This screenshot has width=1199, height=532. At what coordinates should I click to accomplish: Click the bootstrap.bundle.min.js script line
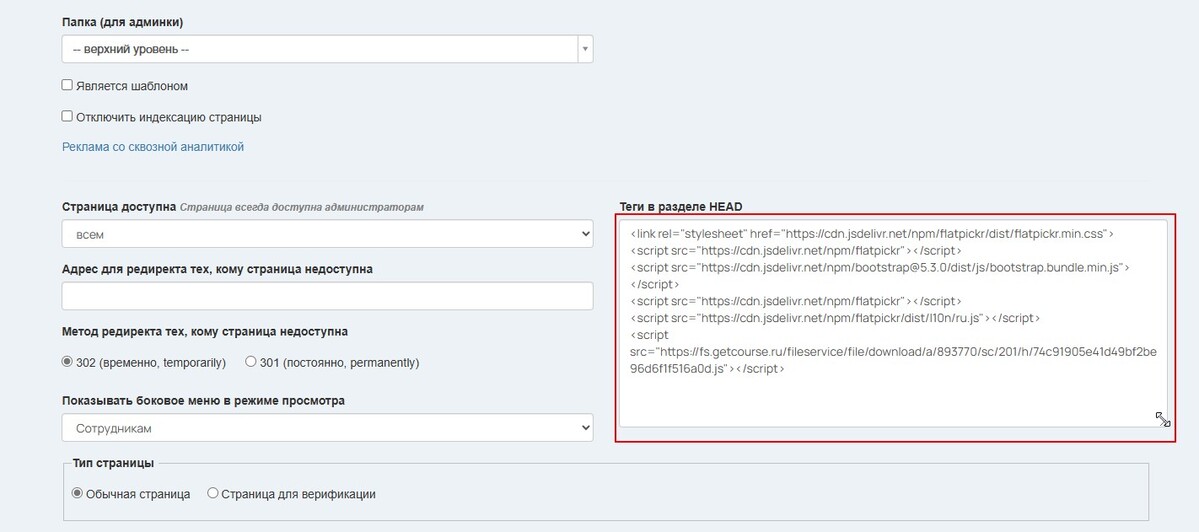coord(879,267)
